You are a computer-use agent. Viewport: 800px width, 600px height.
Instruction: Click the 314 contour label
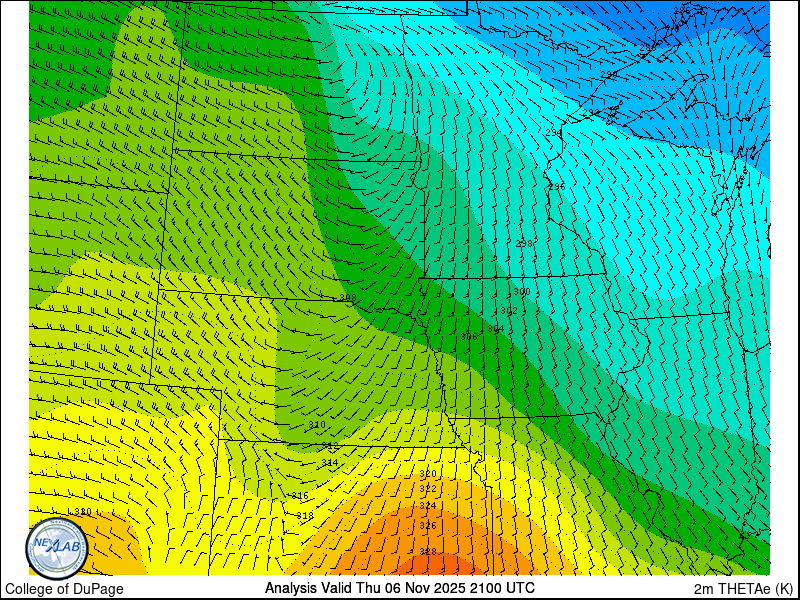tap(330, 463)
